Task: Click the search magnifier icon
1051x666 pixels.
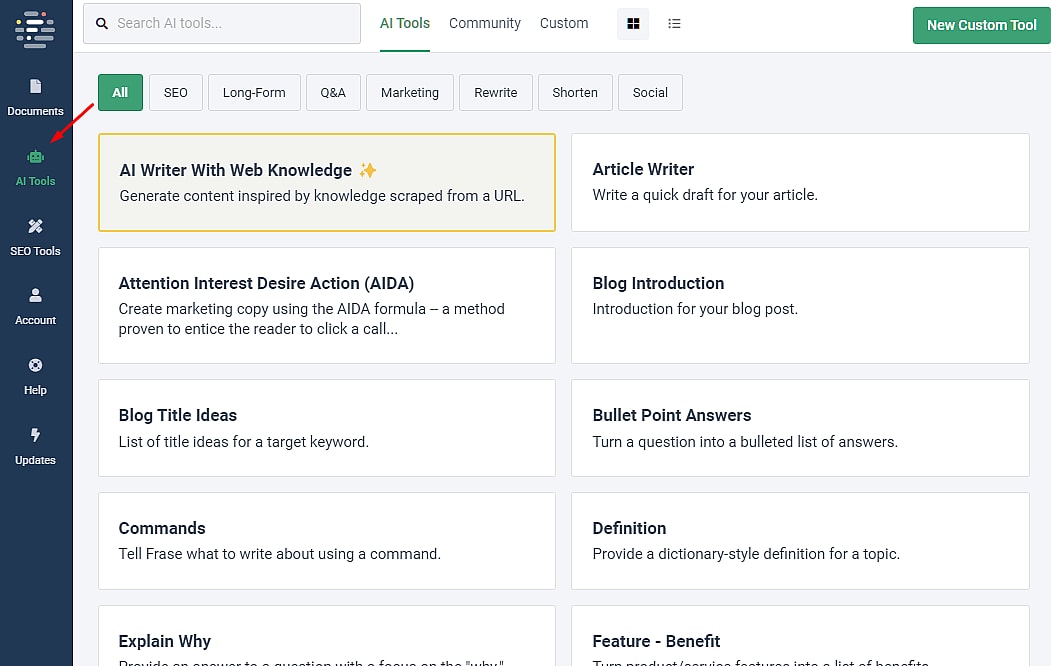Action: [x=102, y=23]
